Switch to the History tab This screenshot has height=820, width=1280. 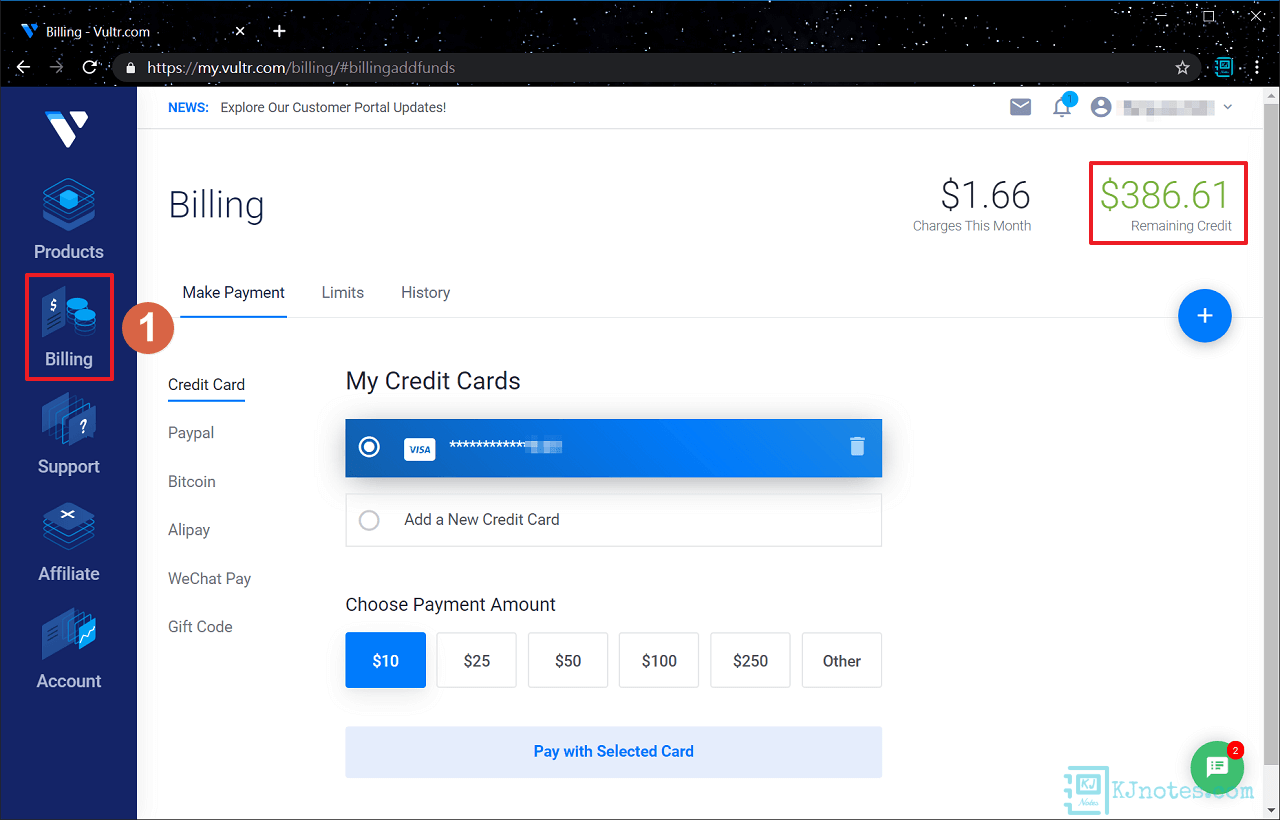pyautogui.click(x=425, y=292)
